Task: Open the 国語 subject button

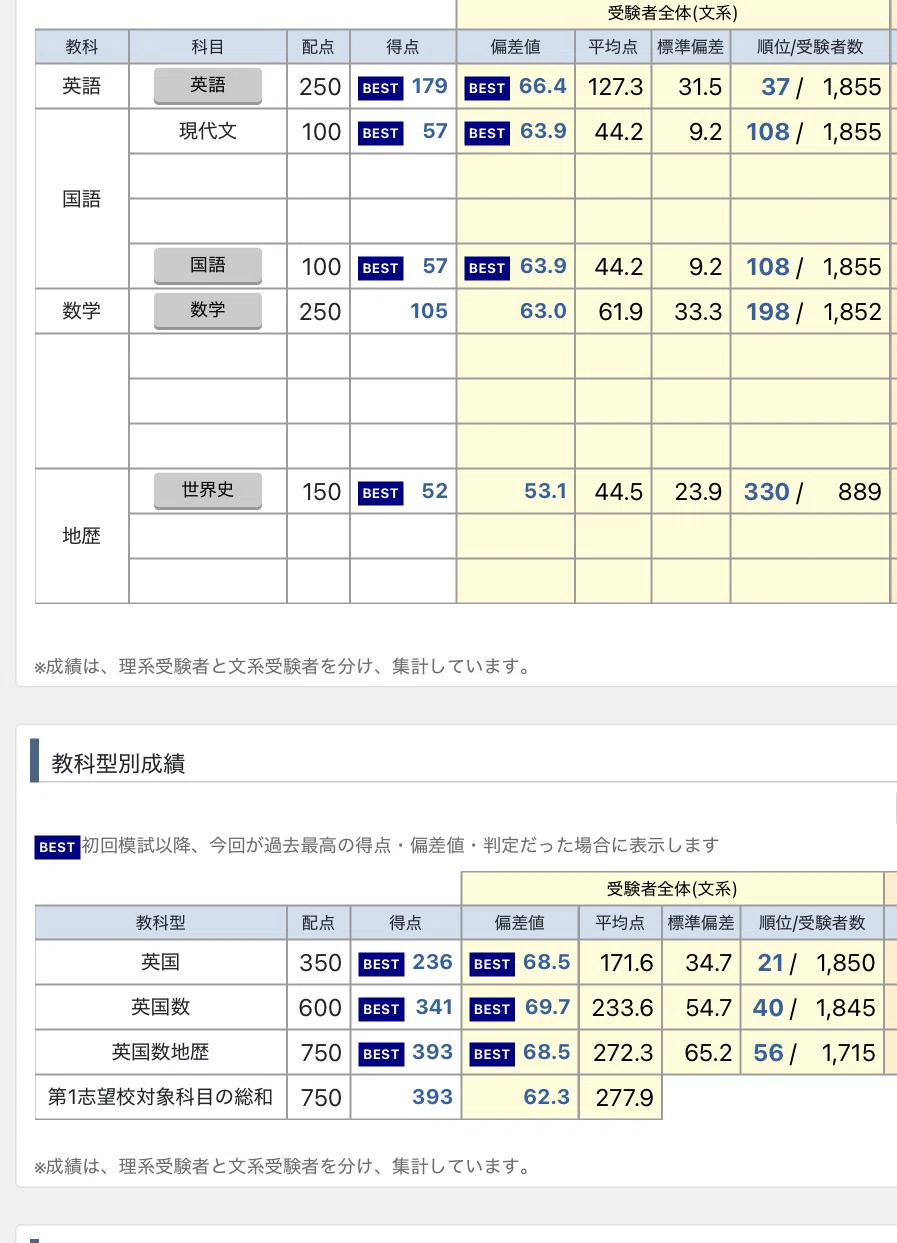Action: pyautogui.click(x=208, y=265)
